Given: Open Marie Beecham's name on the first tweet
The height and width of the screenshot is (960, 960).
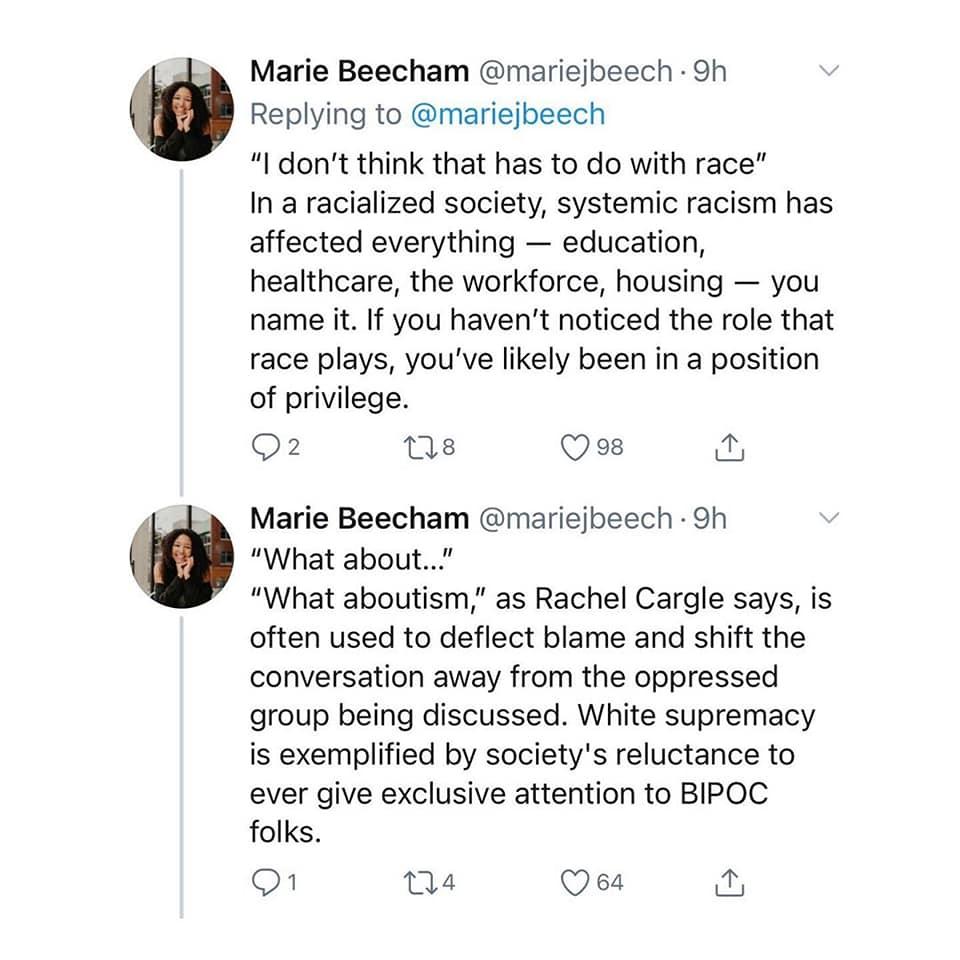Looking at the screenshot, I should [358, 71].
